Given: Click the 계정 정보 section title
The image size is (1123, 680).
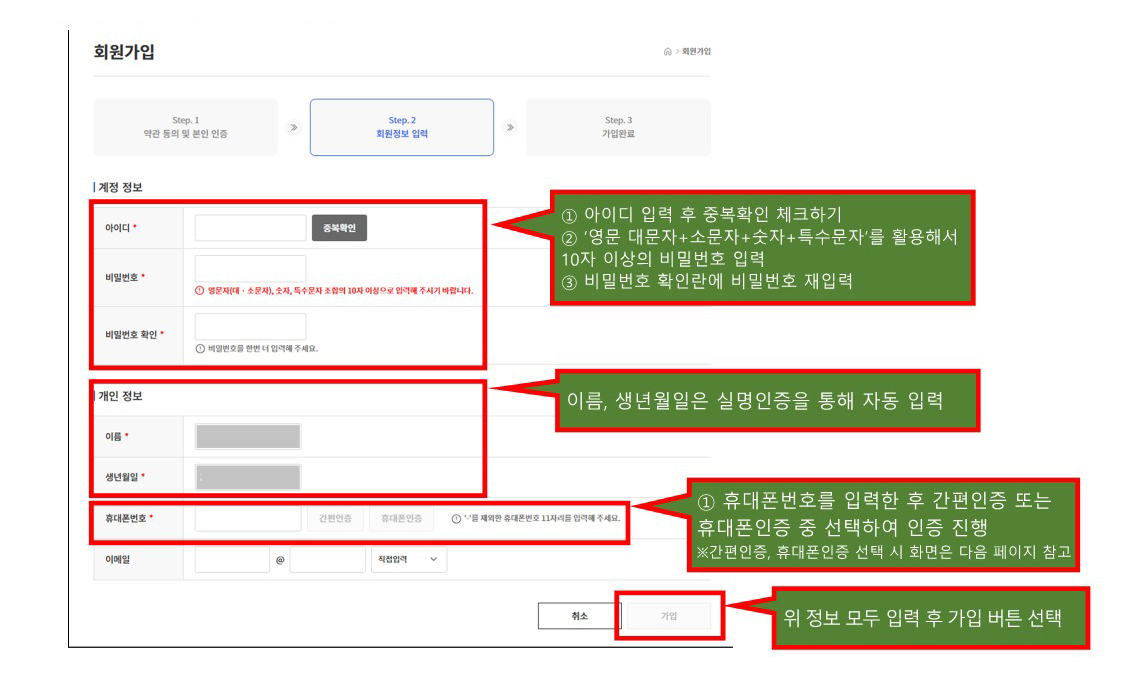Looking at the screenshot, I should coord(120,187).
